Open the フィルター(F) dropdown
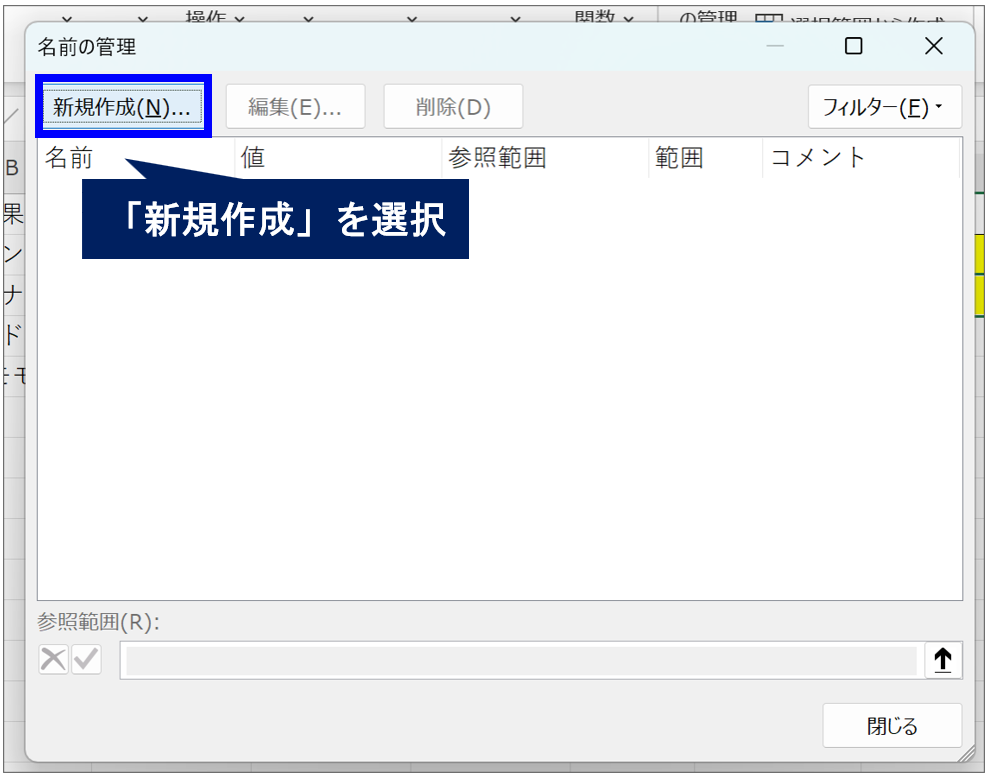The width and height of the screenshot is (987, 775). 884,107
